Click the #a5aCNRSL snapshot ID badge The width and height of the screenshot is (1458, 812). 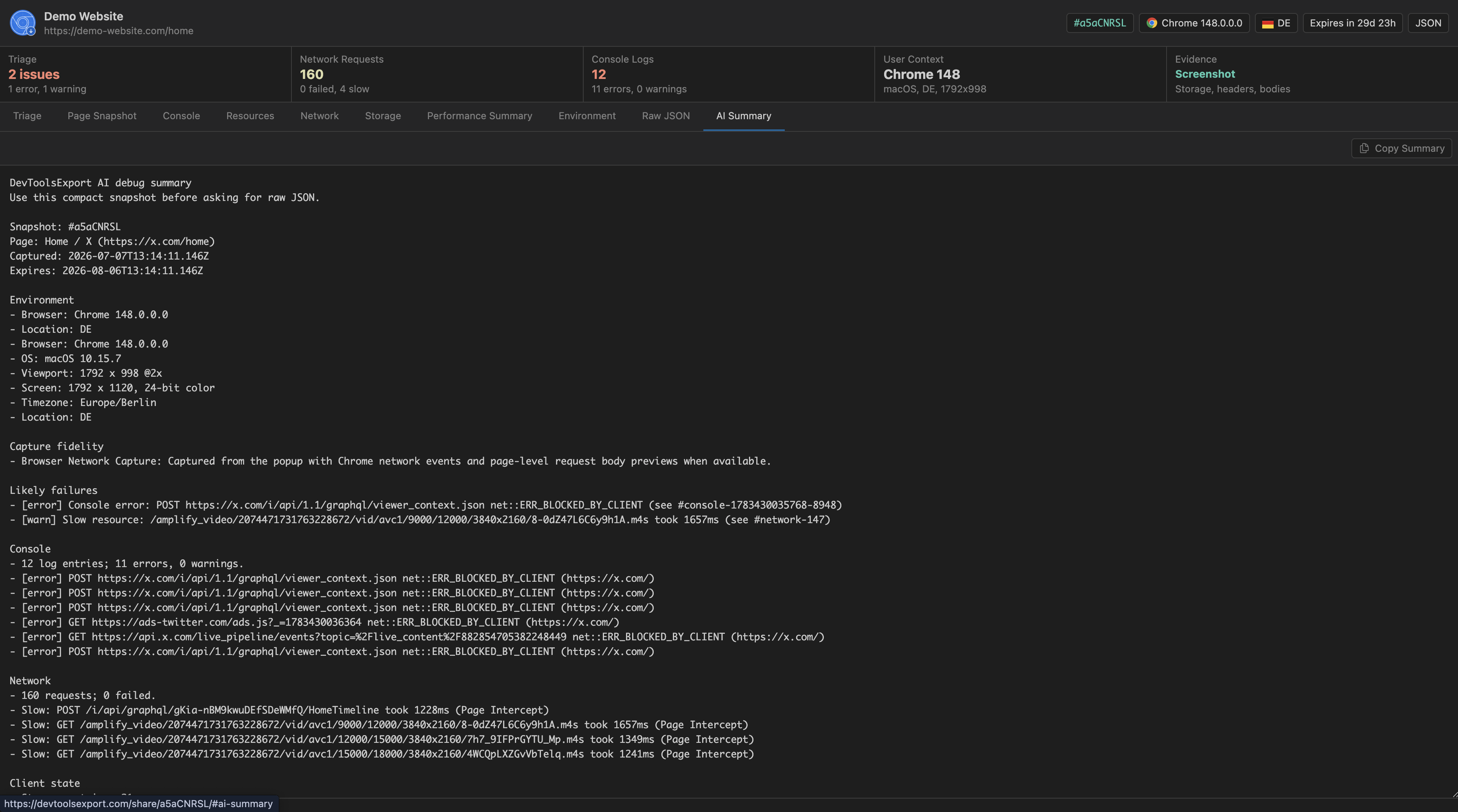click(x=1100, y=23)
